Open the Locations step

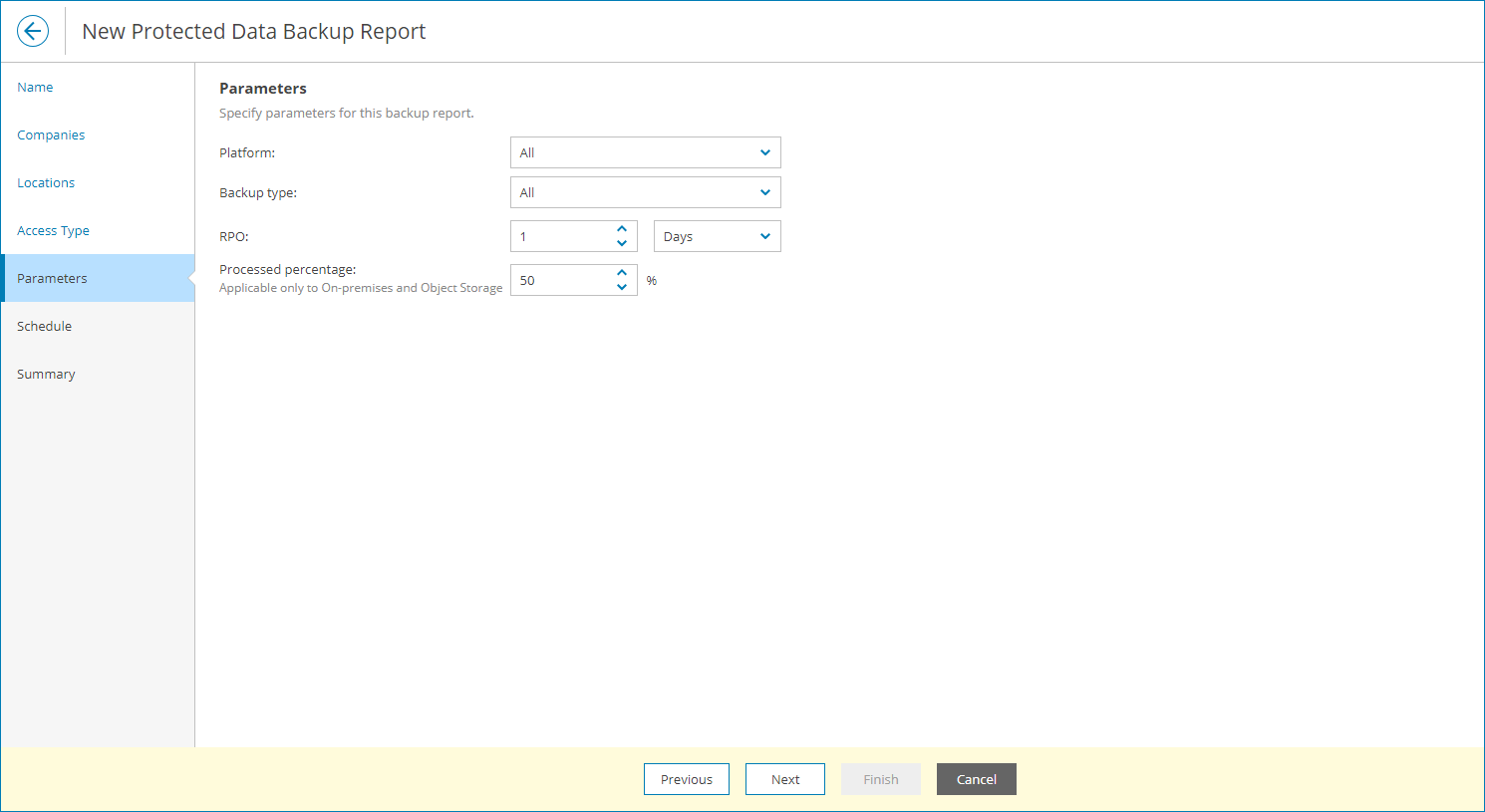[x=46, y=182]
